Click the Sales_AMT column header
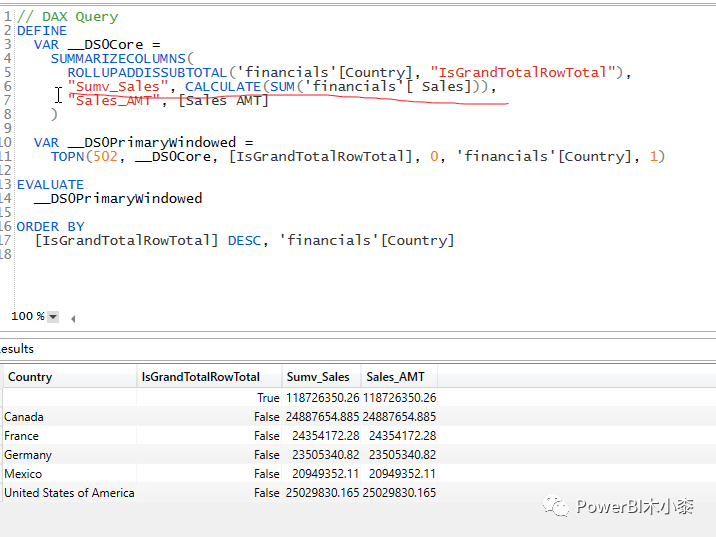The image size is (716, 537). pos(395,377)
